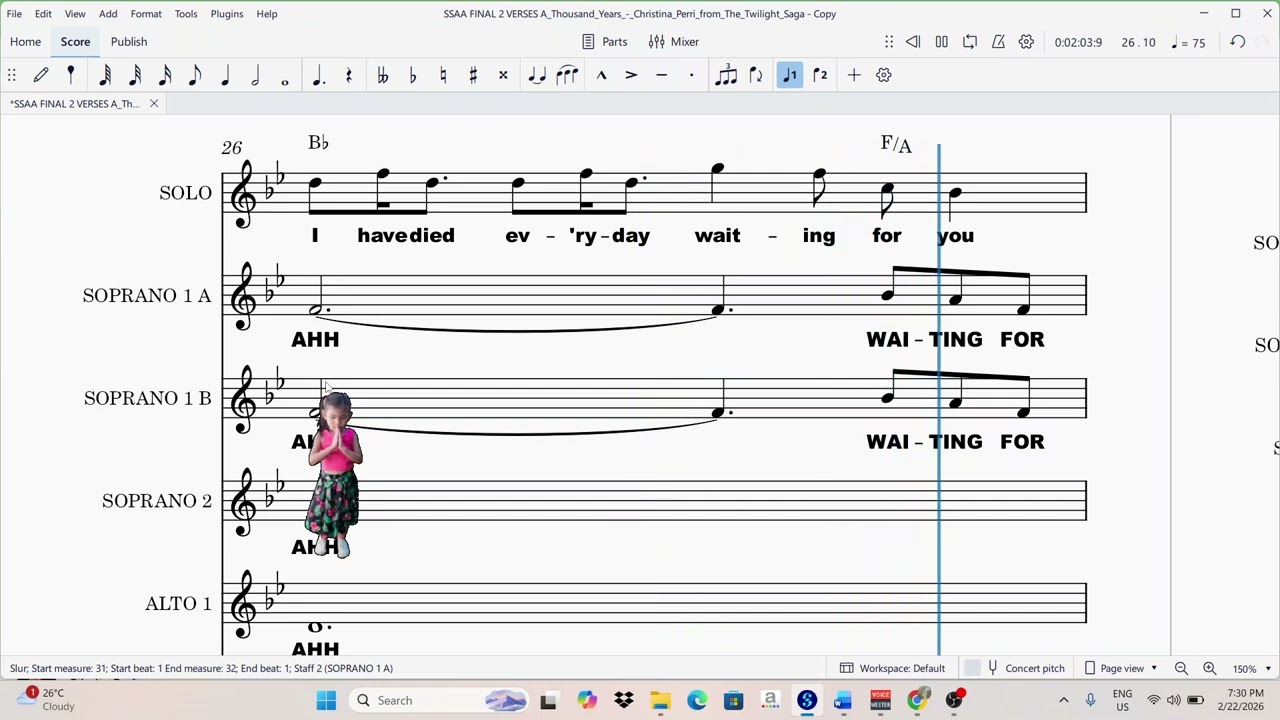Toggle rest input
This screenshot has width=1280, height=720.
[x=349, y=75]
